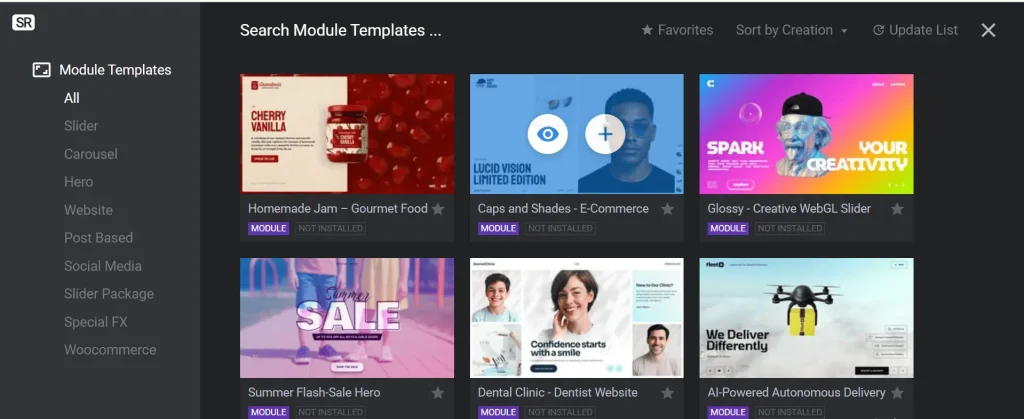Open the Summer Sale template thumbnail

(x=347, y=318)
